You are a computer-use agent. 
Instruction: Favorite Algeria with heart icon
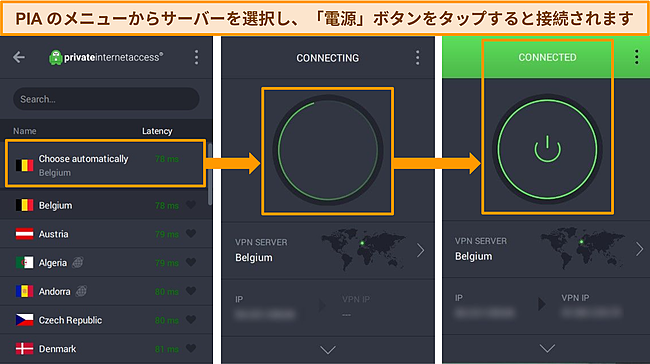point(191,262)
